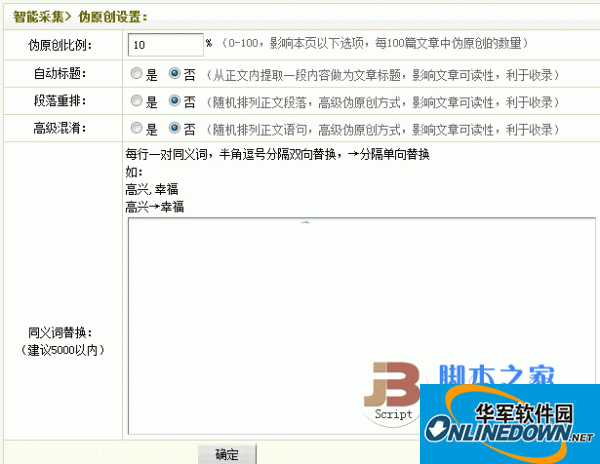Click the 同义词替换 label

pos(60,333)
